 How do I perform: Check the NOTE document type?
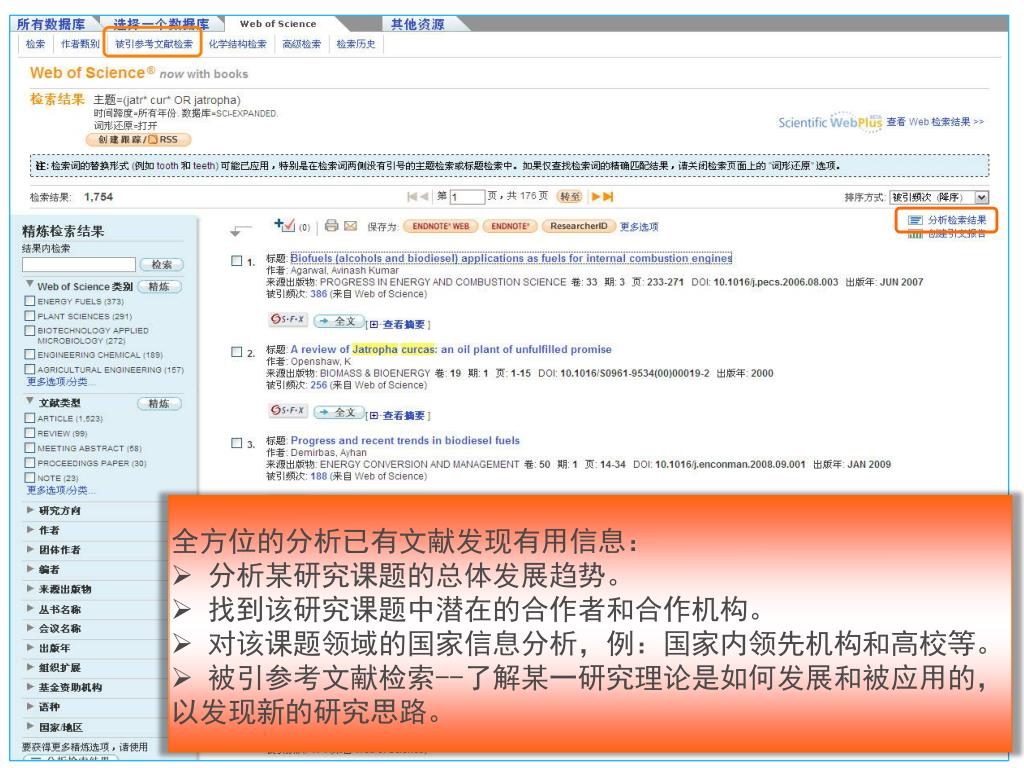(29, 477)
